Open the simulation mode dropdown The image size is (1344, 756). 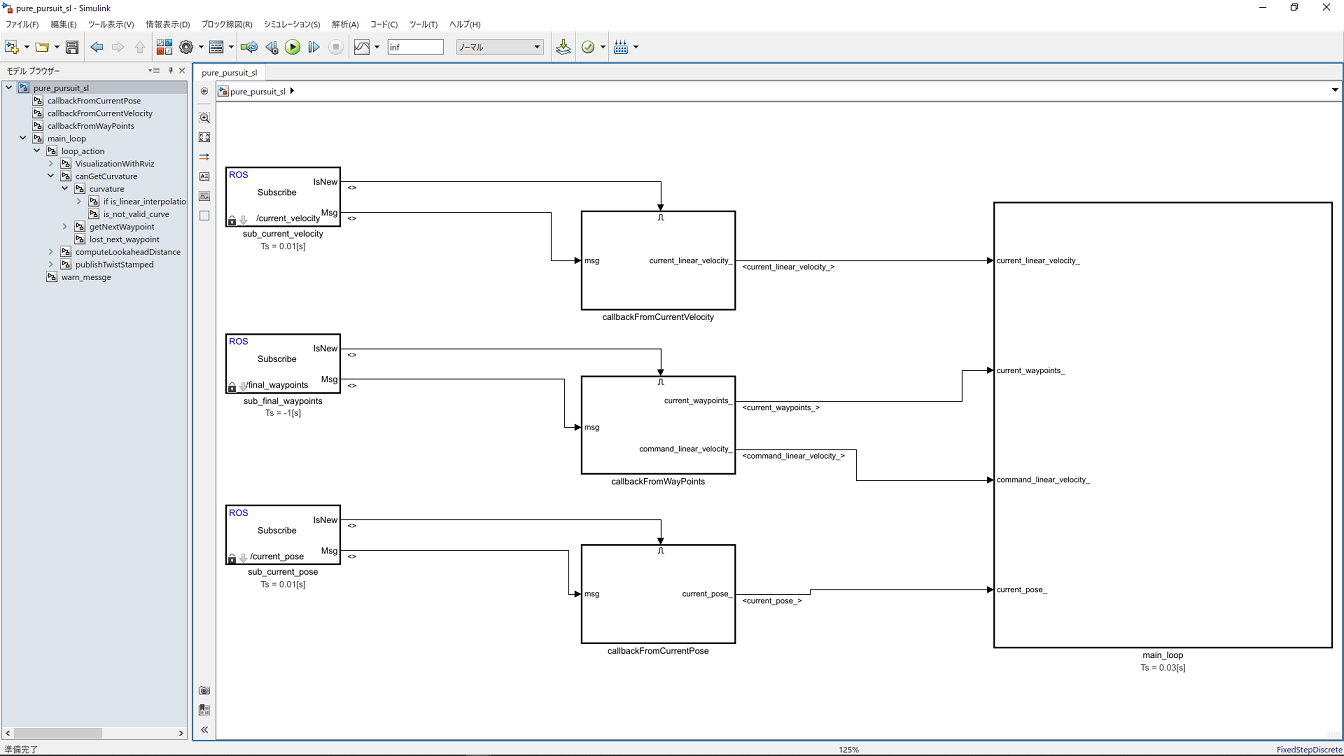pyautogui.click(x=499, y=47)
